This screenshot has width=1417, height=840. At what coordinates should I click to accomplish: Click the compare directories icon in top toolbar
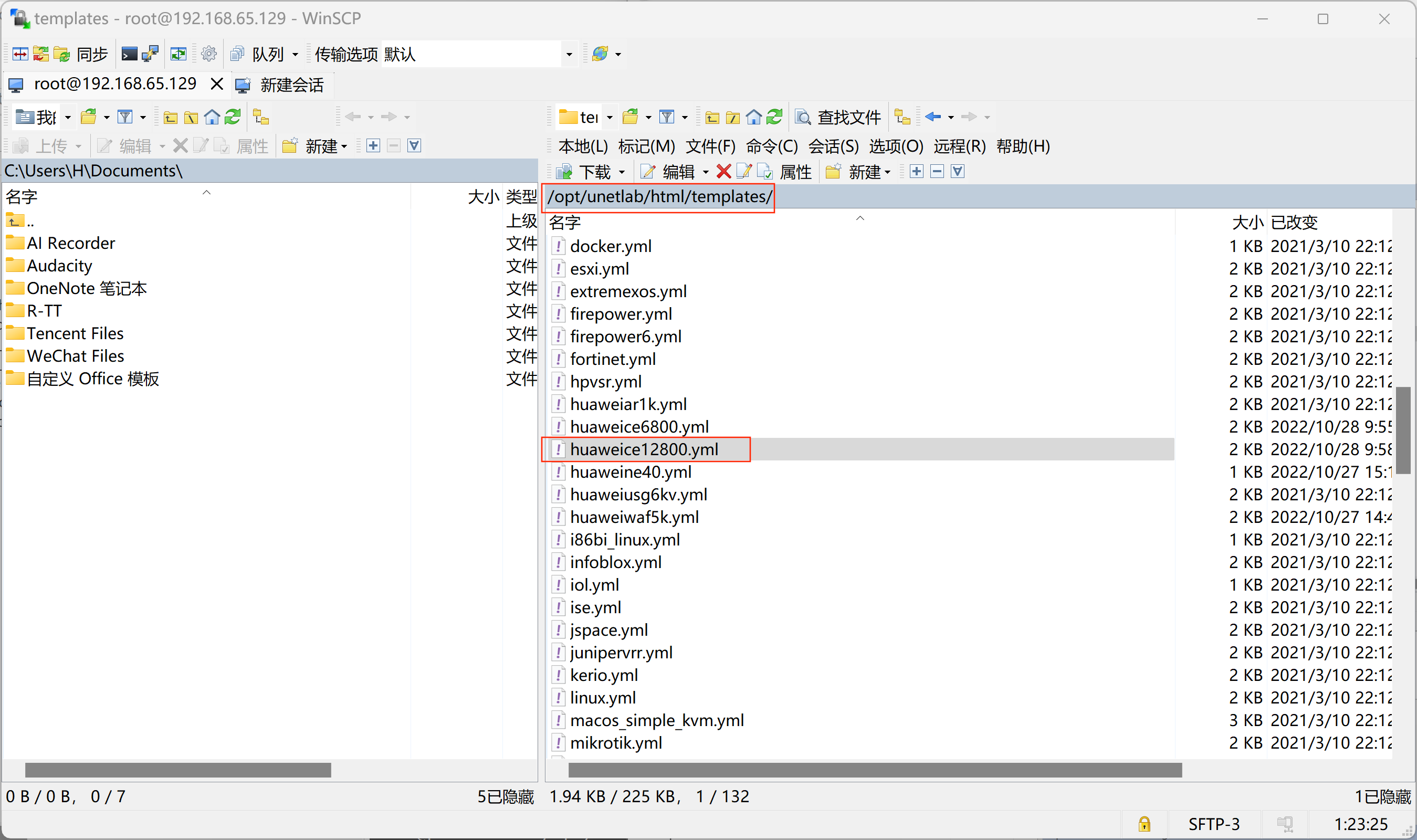(x=20, y=54)
